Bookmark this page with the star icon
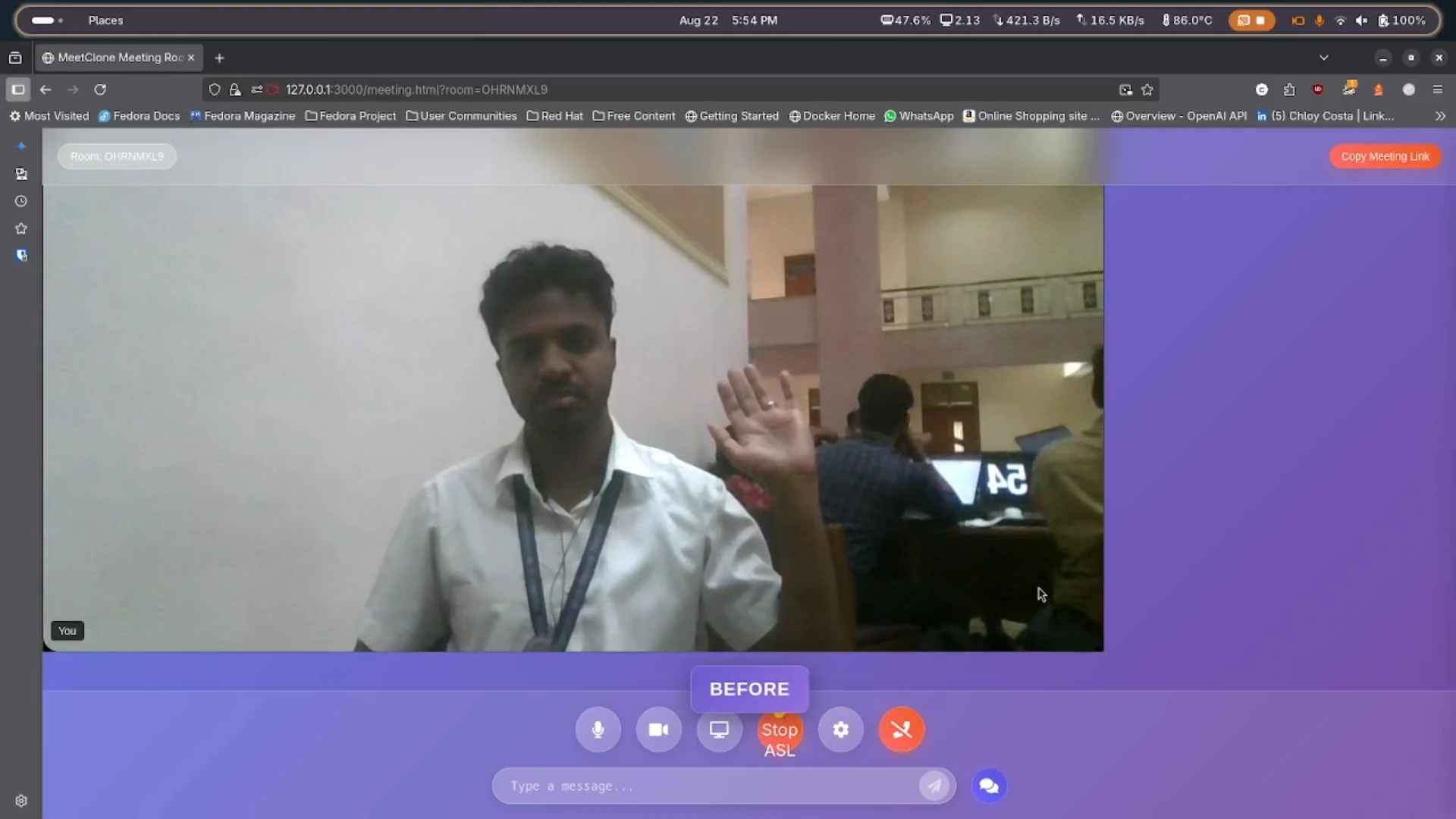Viewport: 1456px width, 819px height. click(x=1147, y=89)
